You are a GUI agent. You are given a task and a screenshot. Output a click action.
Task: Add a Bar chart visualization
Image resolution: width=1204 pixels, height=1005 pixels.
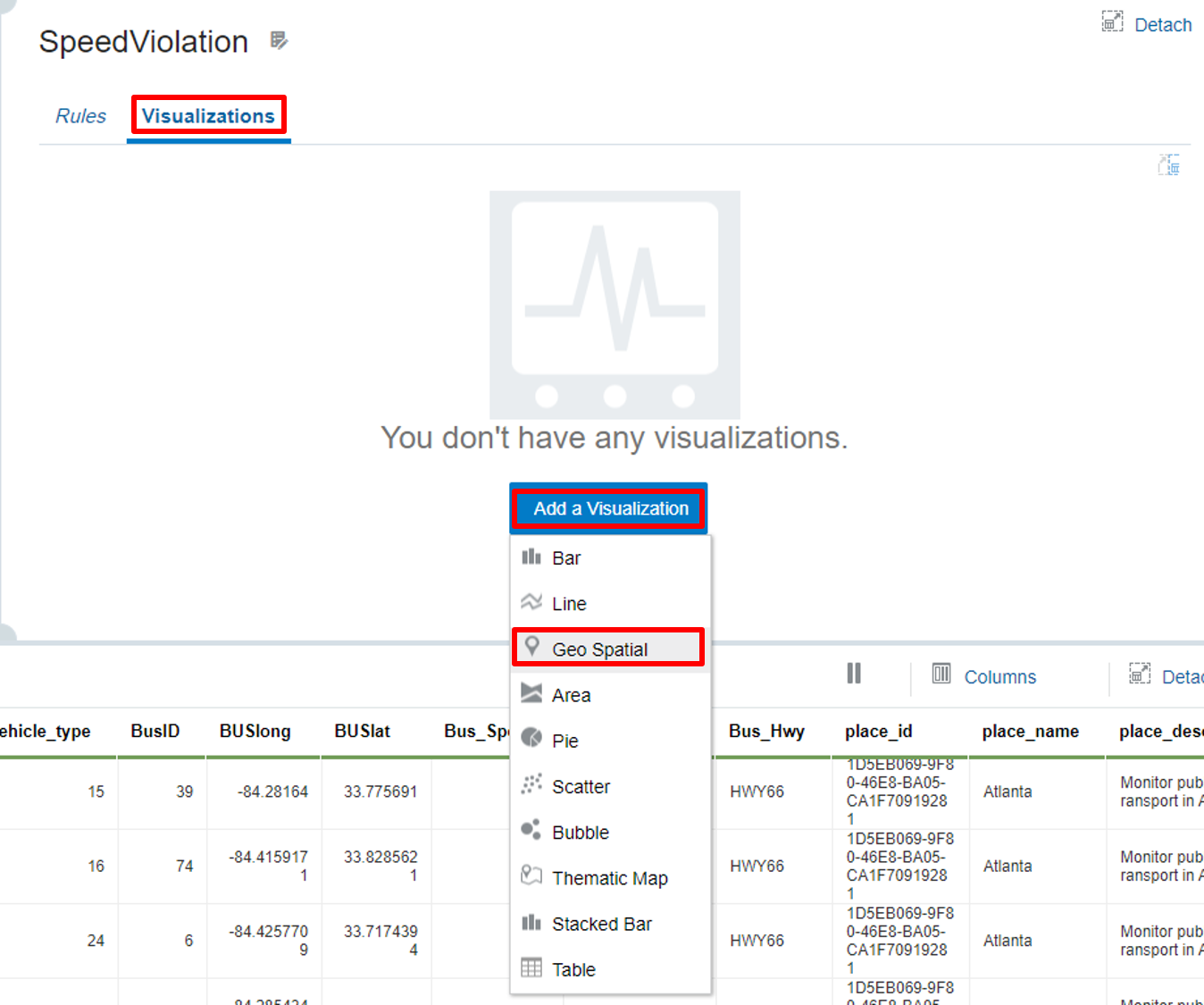(x=566, y=558)
